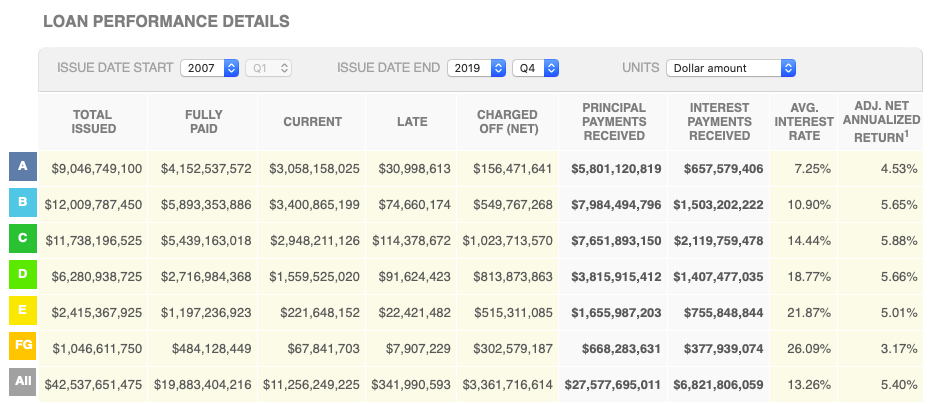
Task: Click the All row total issued amount
Action: [93, 383]
